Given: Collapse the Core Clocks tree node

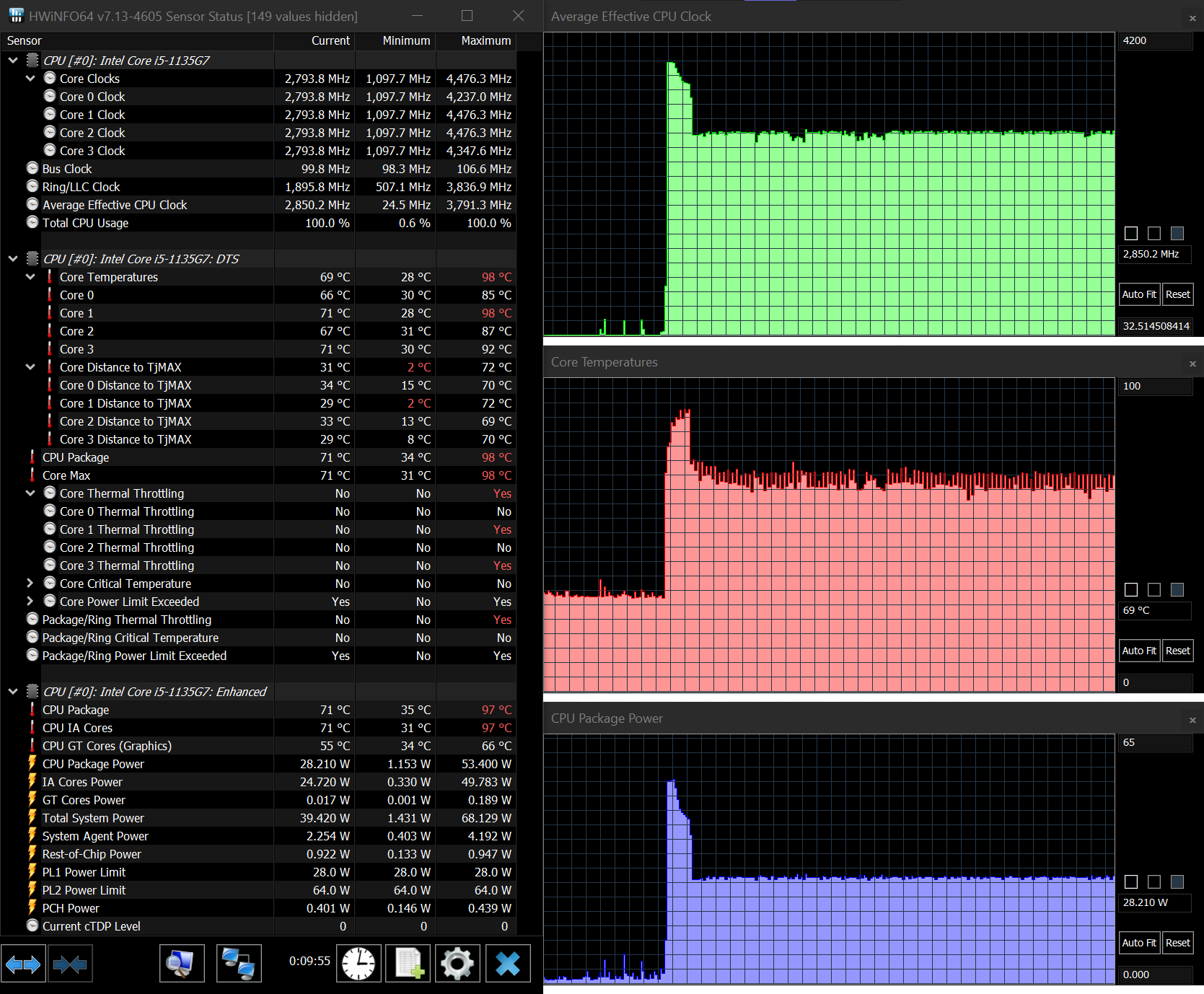Looking at the screenshot, I should click(x=30, y=79).
